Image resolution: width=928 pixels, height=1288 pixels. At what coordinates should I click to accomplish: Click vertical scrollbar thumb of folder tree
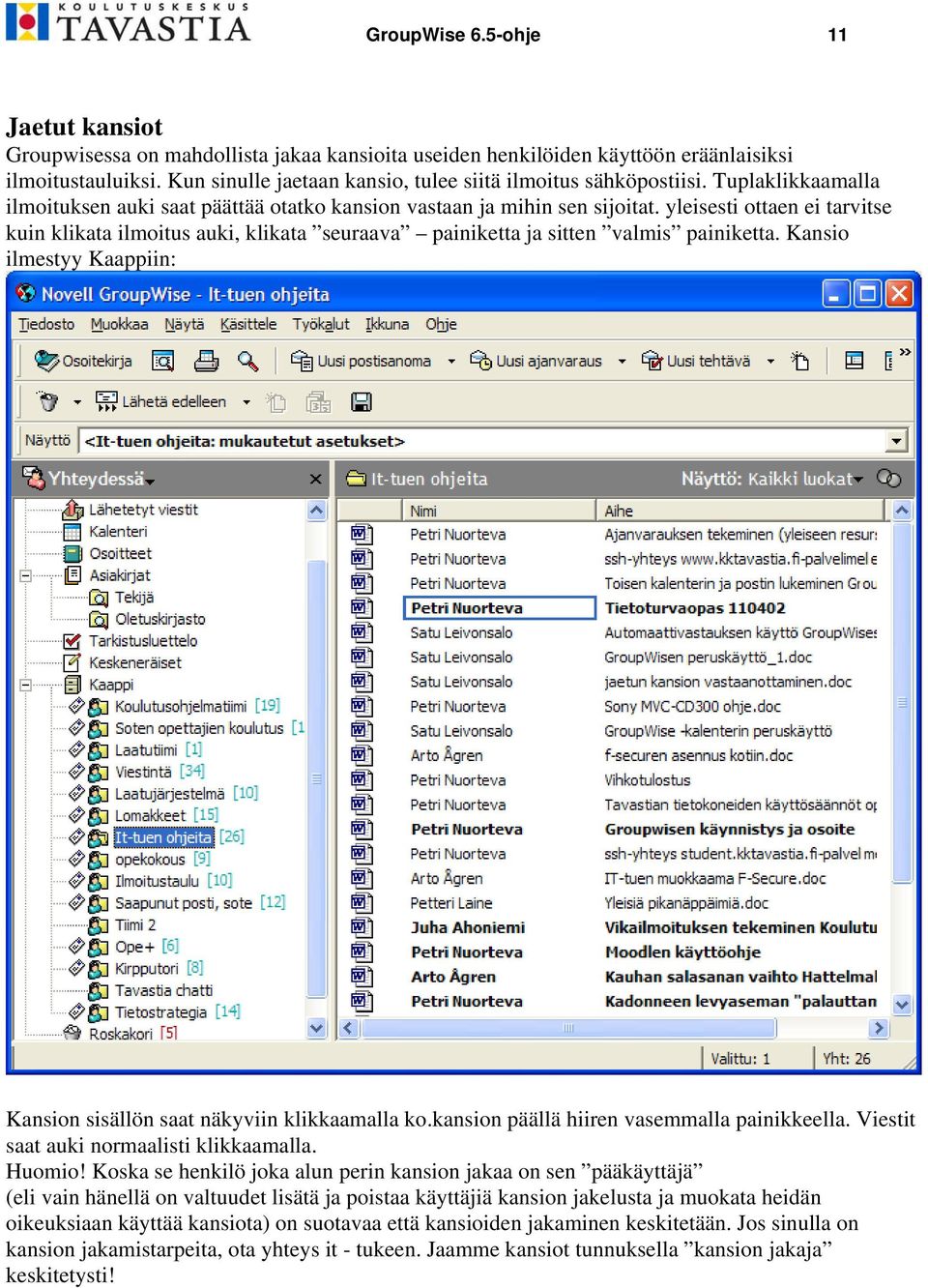pos(316,778)
